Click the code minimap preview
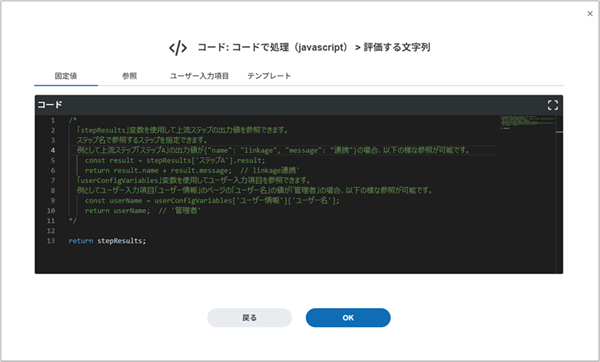This screenshot has height=362, width=600. [x=527, y=122]
